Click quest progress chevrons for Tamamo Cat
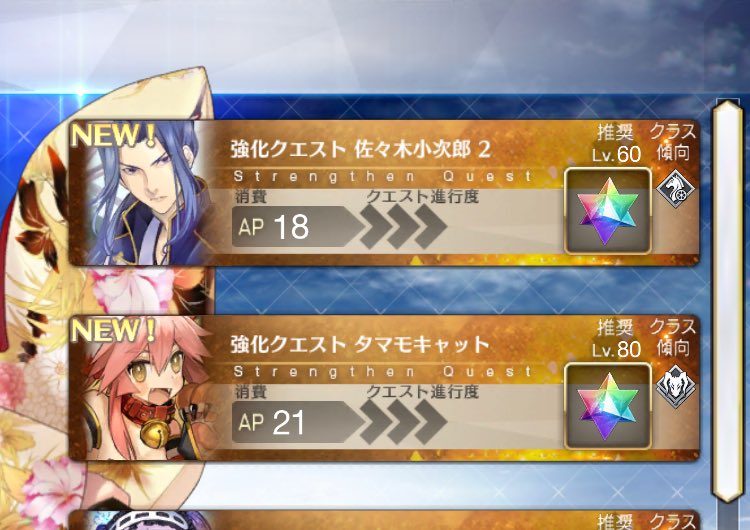 click(x=403, y=422)
